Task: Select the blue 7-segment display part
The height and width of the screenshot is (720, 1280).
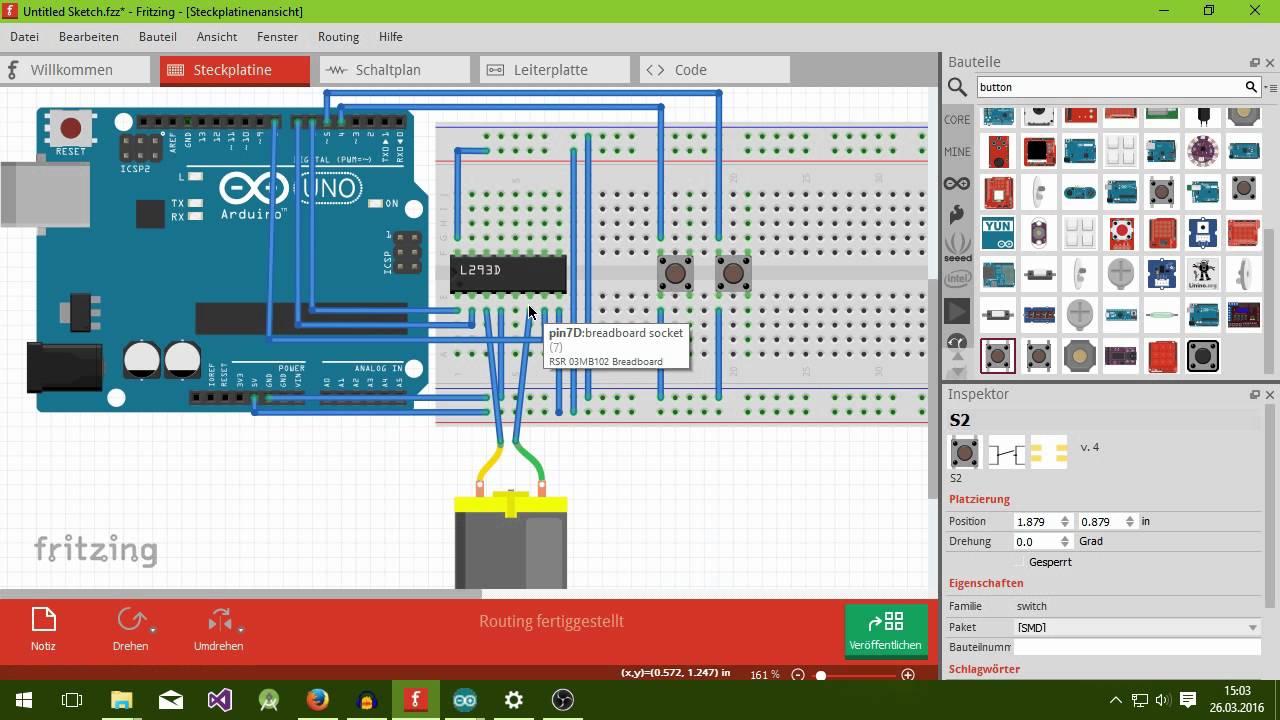Action: coord(1039,315)
